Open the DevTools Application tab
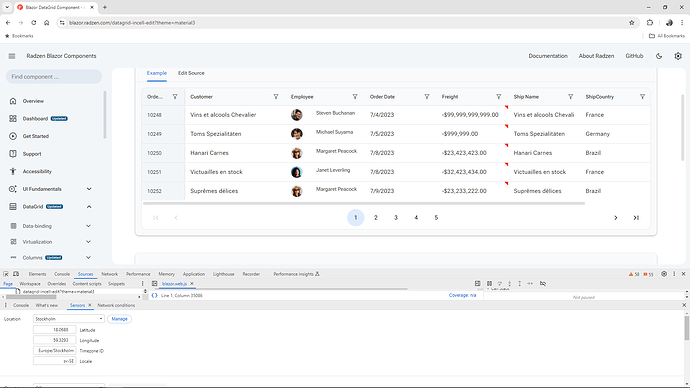This screenshot has width=690, height=388. click(x=194, y=274)
